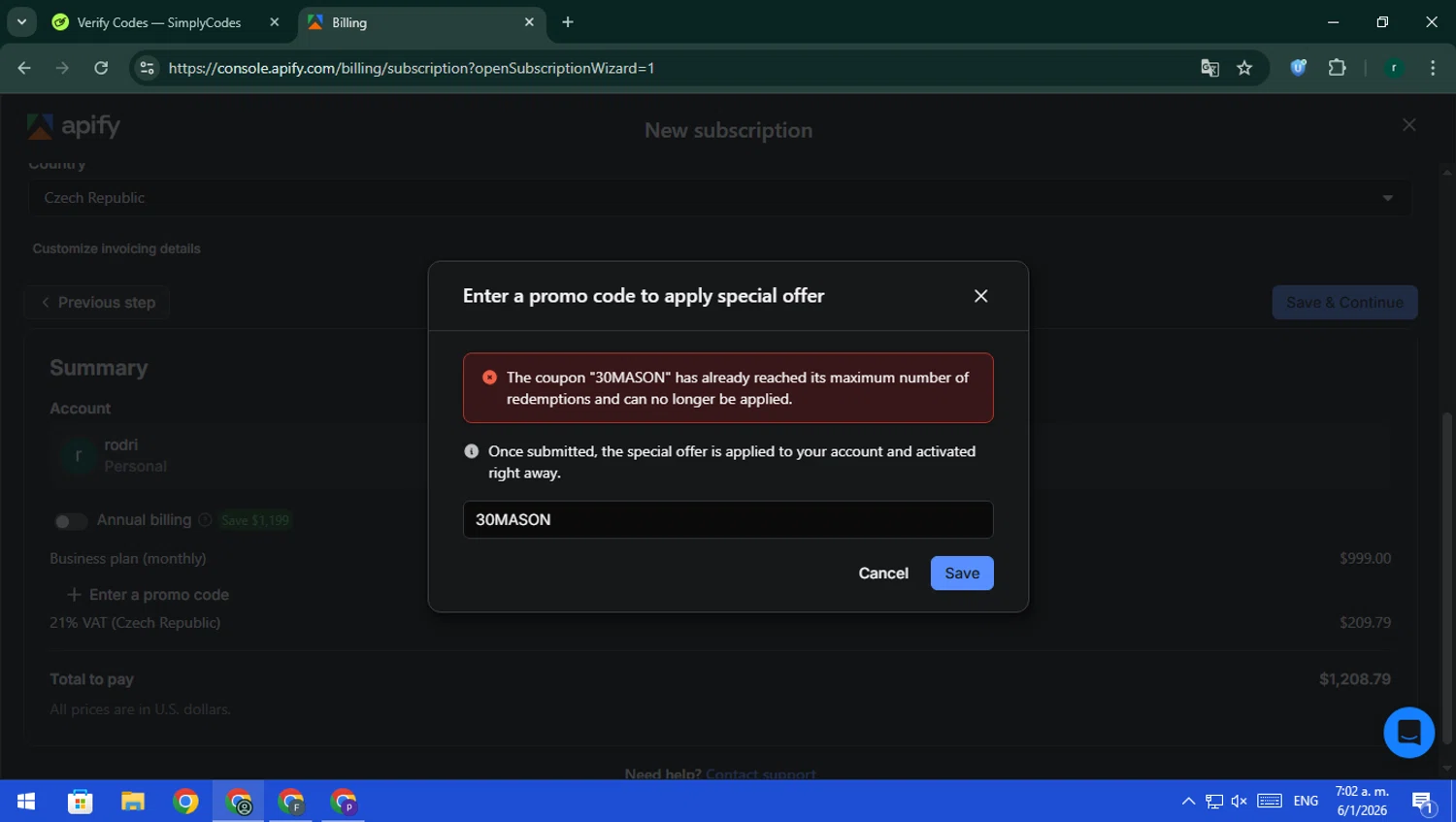Click the rodri account avatar

78,455
